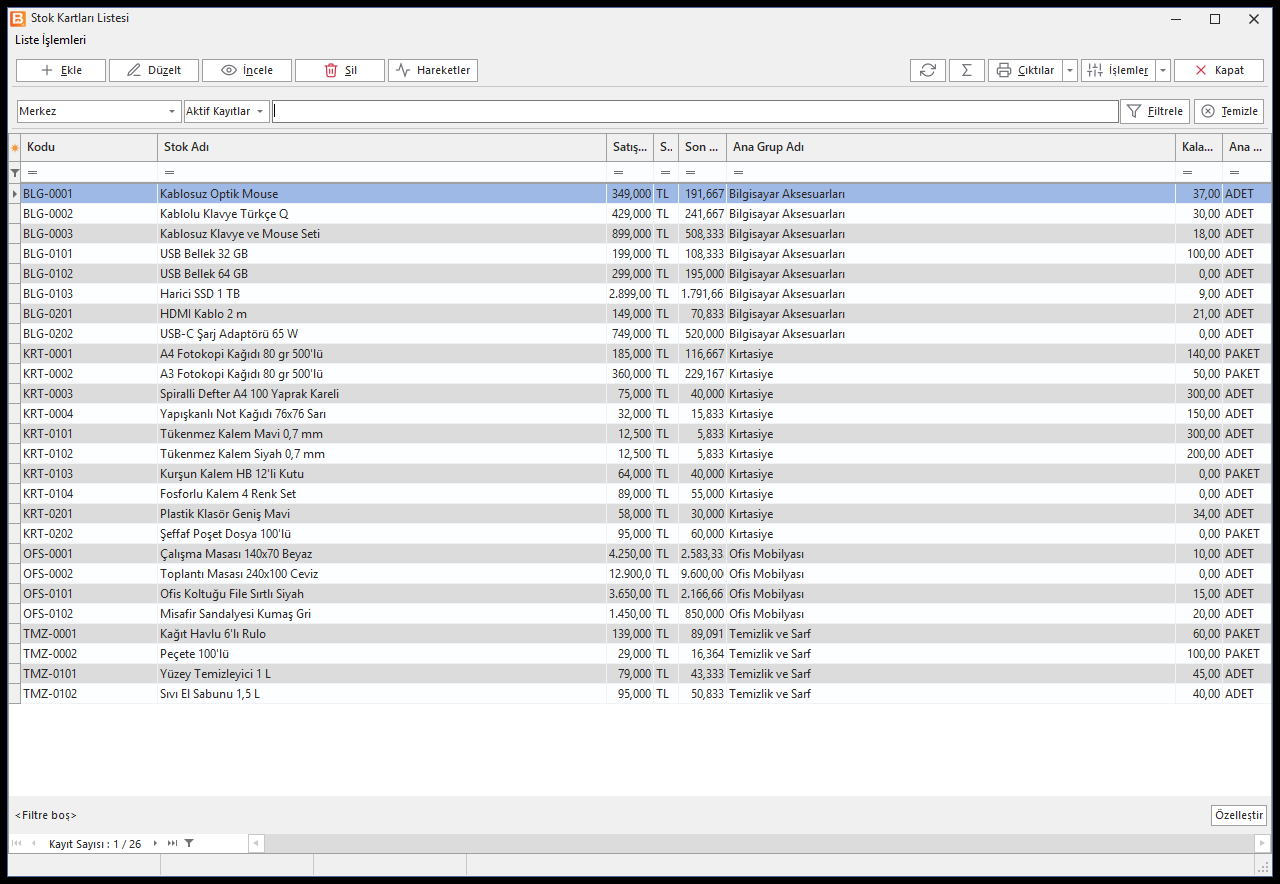Click the Kapat button
The width and height of the screenshot is (1280, 884).
pyautogui.click(x=1219, y=70)
